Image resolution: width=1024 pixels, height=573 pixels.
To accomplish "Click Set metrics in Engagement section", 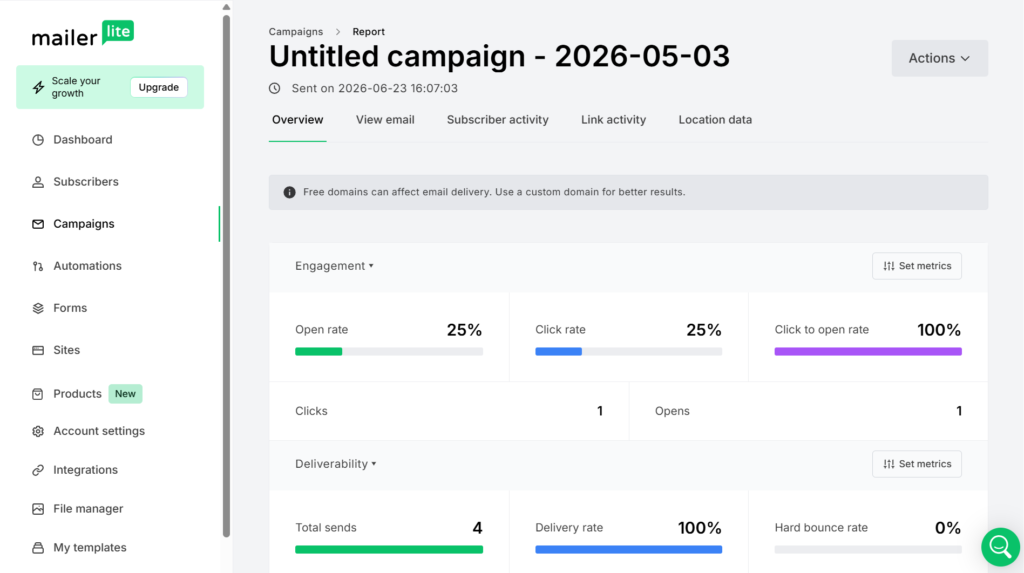I will (x=917, y=266).
